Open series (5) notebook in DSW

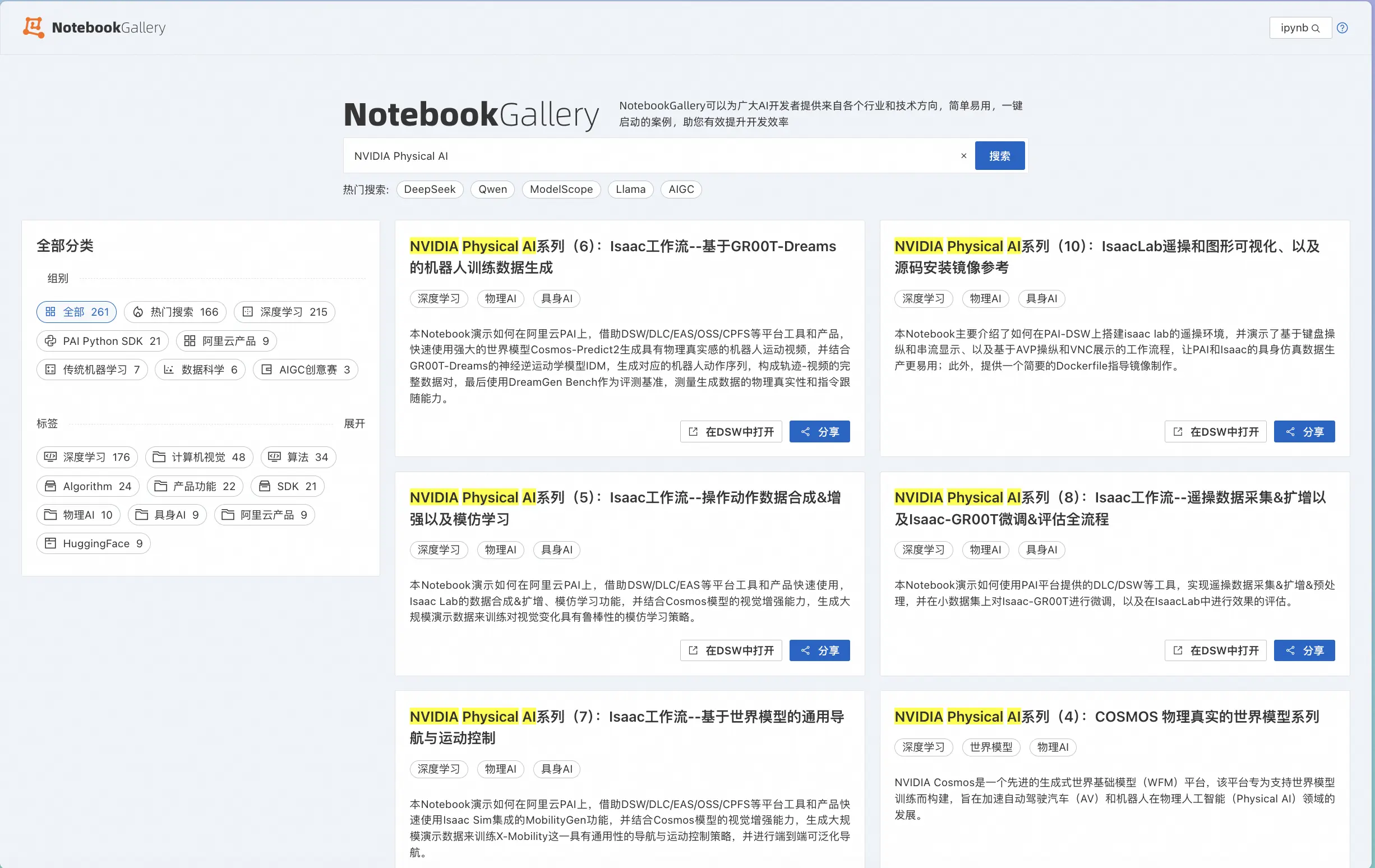[x=731, y=650]
